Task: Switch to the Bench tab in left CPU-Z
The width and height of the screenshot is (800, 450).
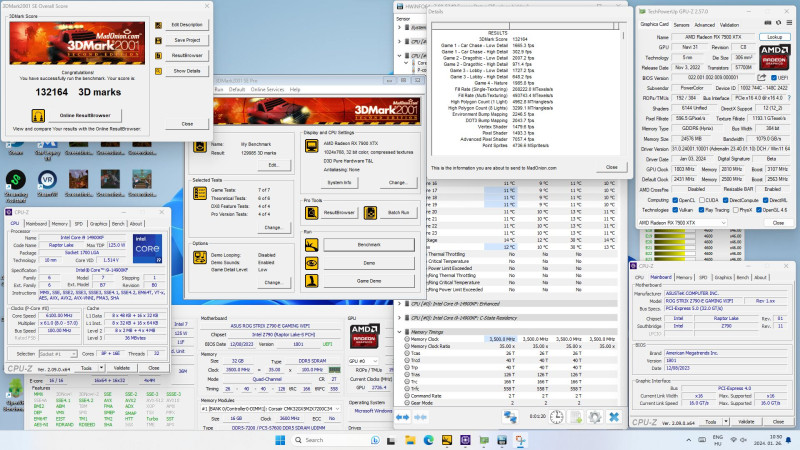Action: coord(118,223)
